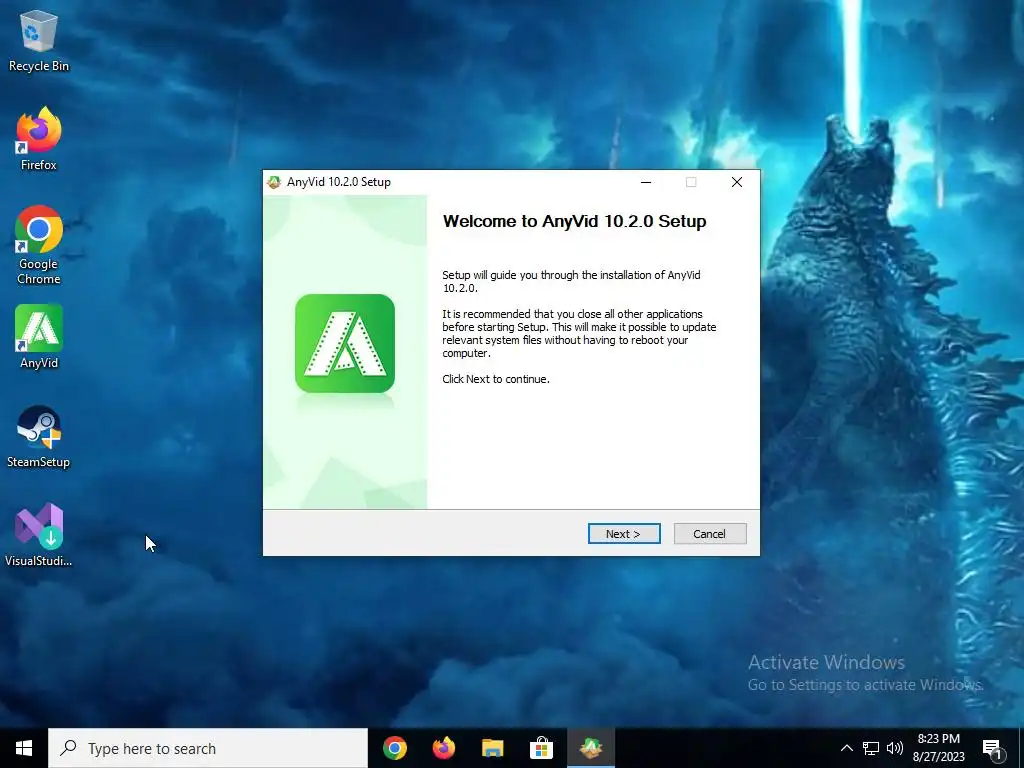This screenshot has width=1024, height=768.
Task: Click the 'Click Next to continue.' text
Action: (496, 379)
